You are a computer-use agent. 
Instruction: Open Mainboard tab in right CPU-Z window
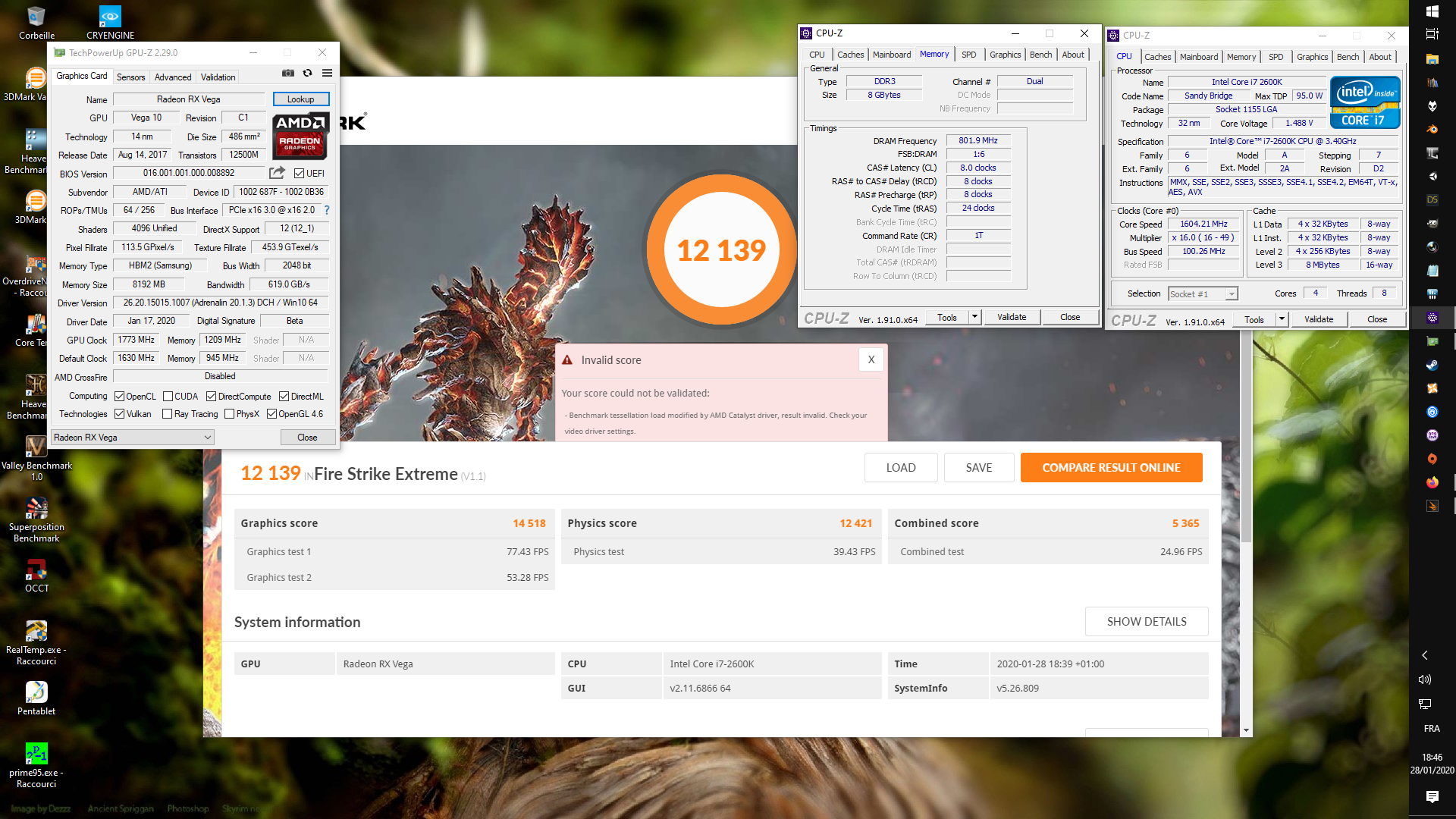pyautogui.click(x=1199, y=57)
